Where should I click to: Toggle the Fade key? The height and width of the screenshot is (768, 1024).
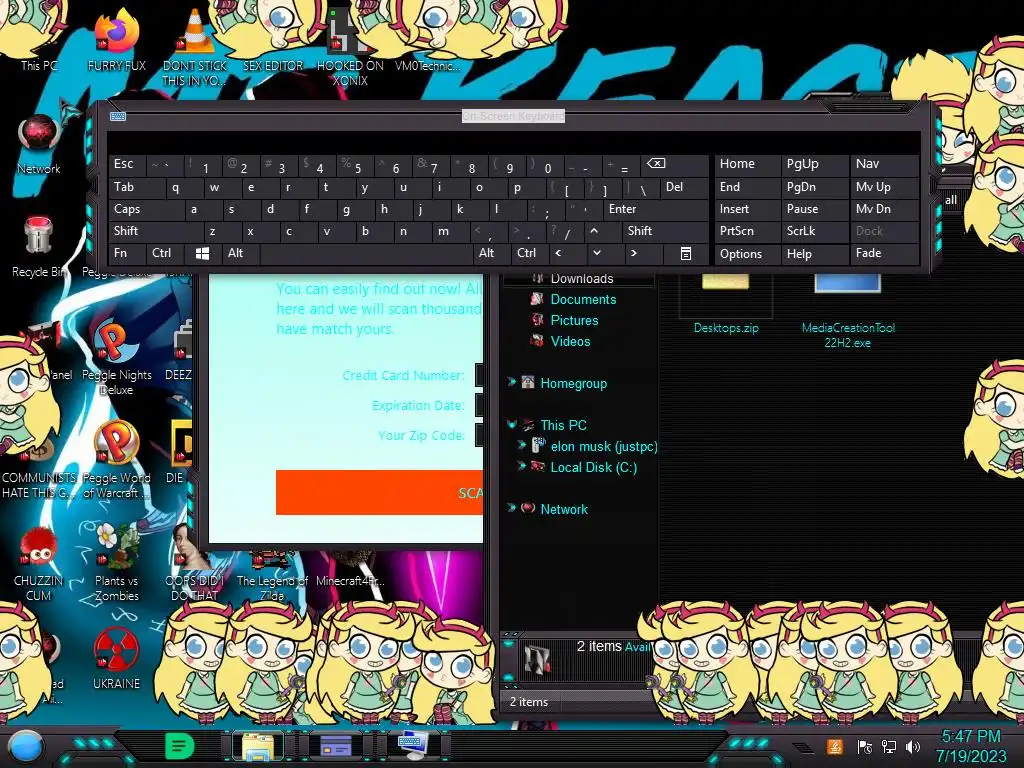[x=884, y=253]
